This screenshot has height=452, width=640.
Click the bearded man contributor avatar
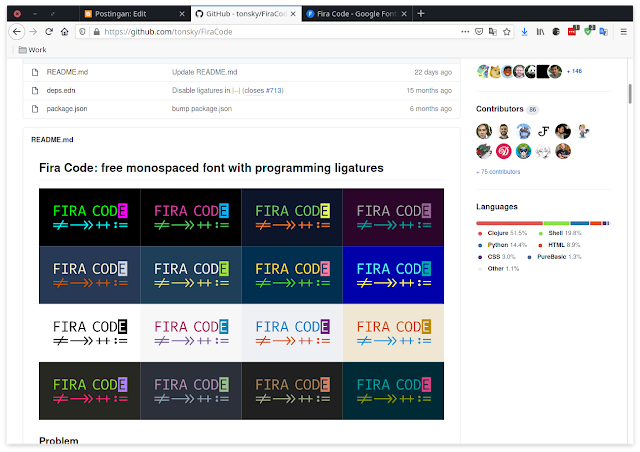503,131
